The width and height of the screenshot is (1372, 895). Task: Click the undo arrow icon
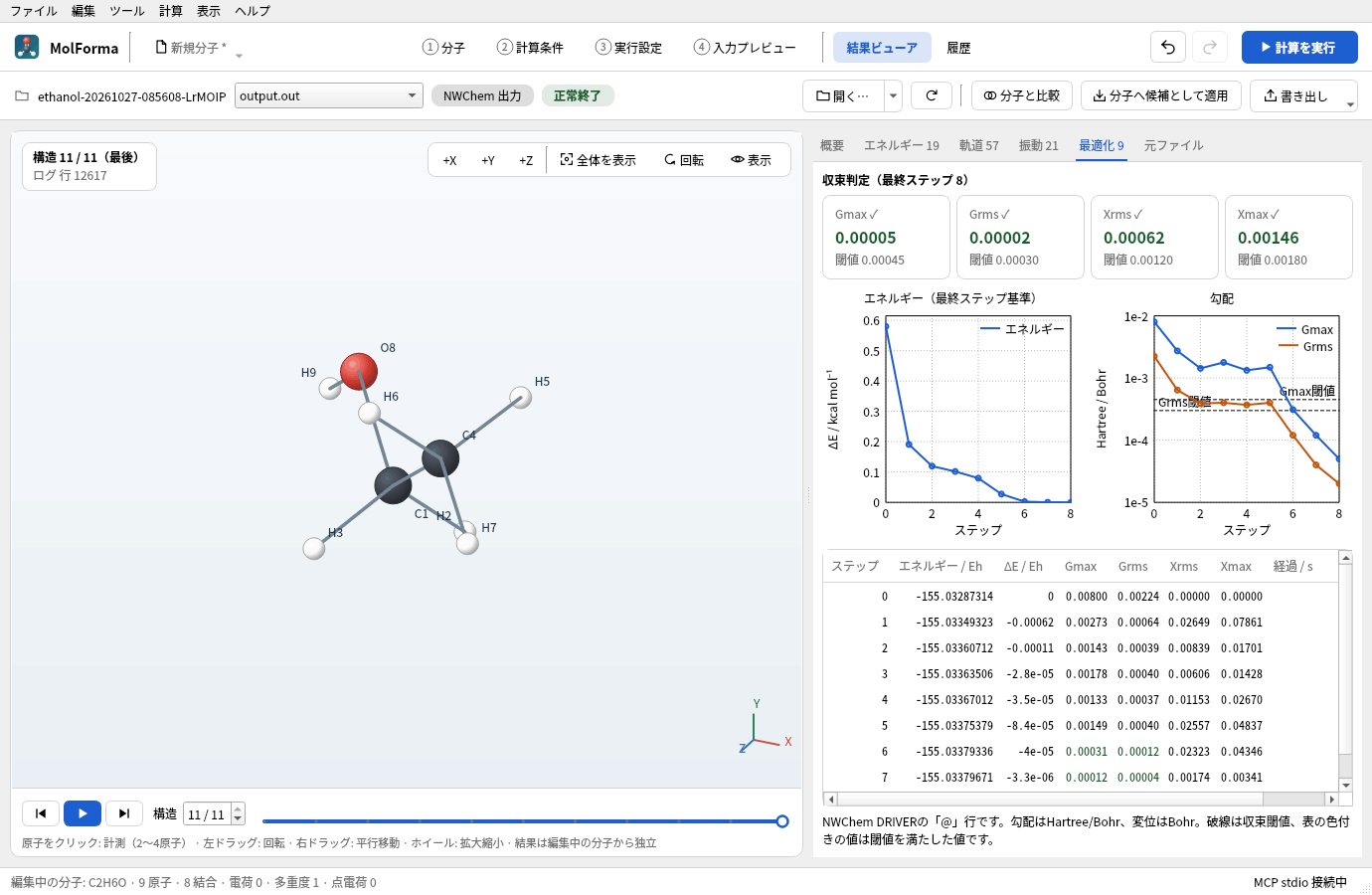click(x=1168, y=47)
